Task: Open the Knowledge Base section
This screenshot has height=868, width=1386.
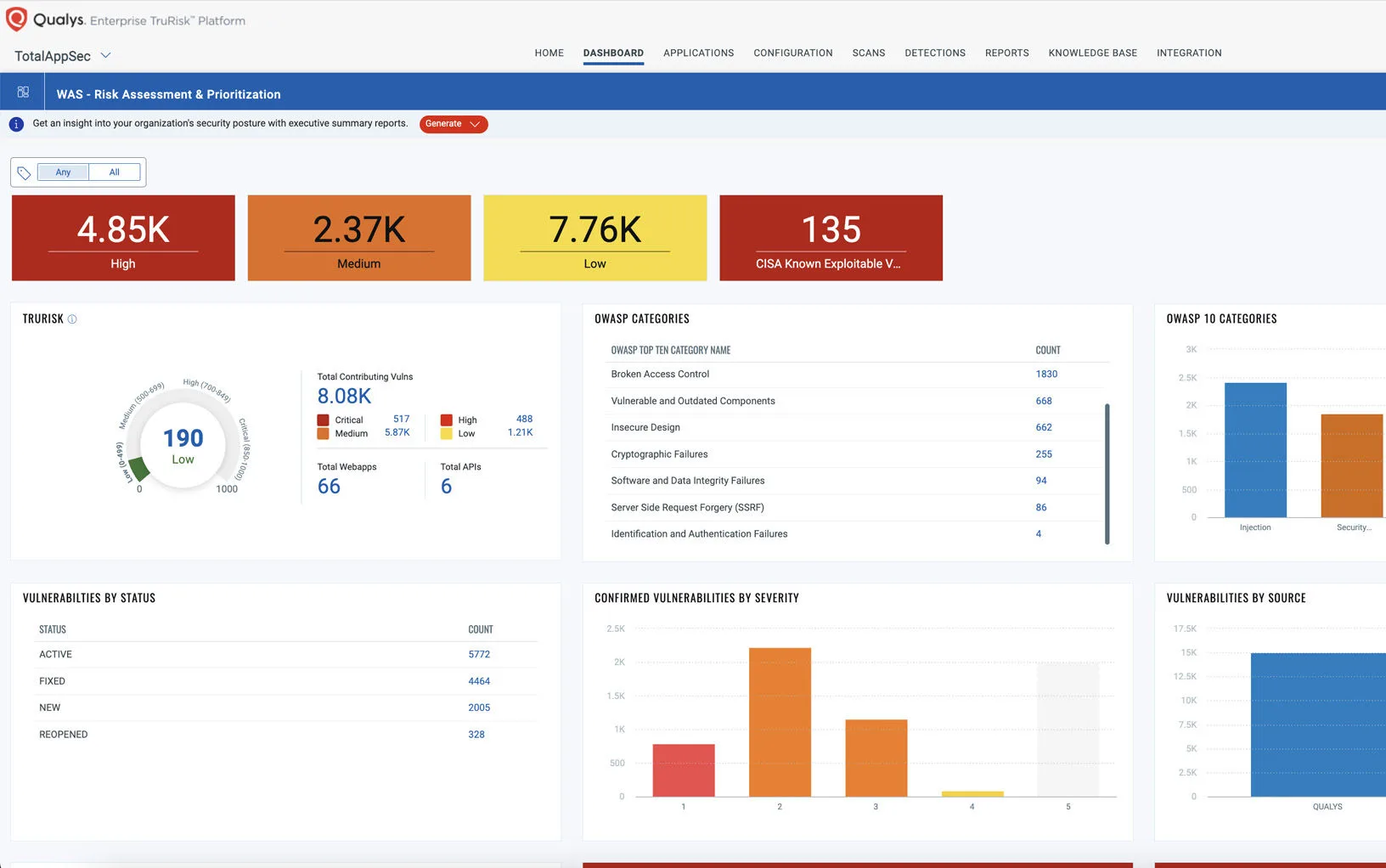Action: (1092, 53)
